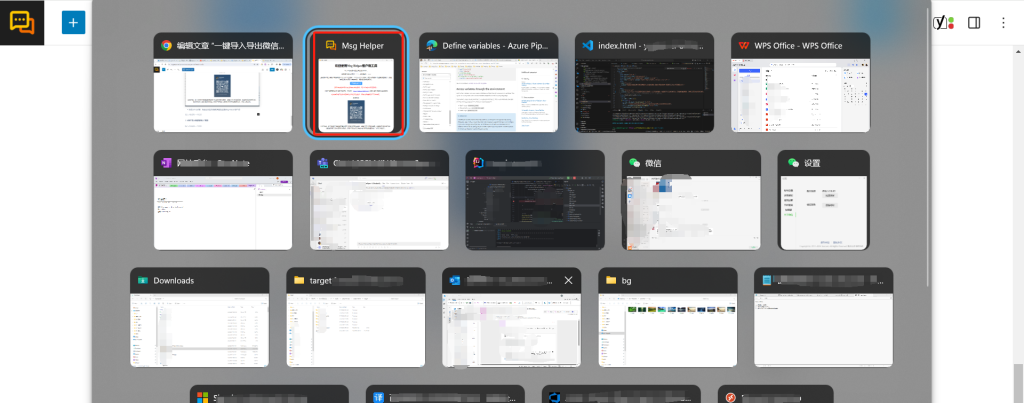Click the bg card's folder icon
Image resolution: width=1024 pixels, height=403 pixels.
pyautogui.click(x=611, y=280)
